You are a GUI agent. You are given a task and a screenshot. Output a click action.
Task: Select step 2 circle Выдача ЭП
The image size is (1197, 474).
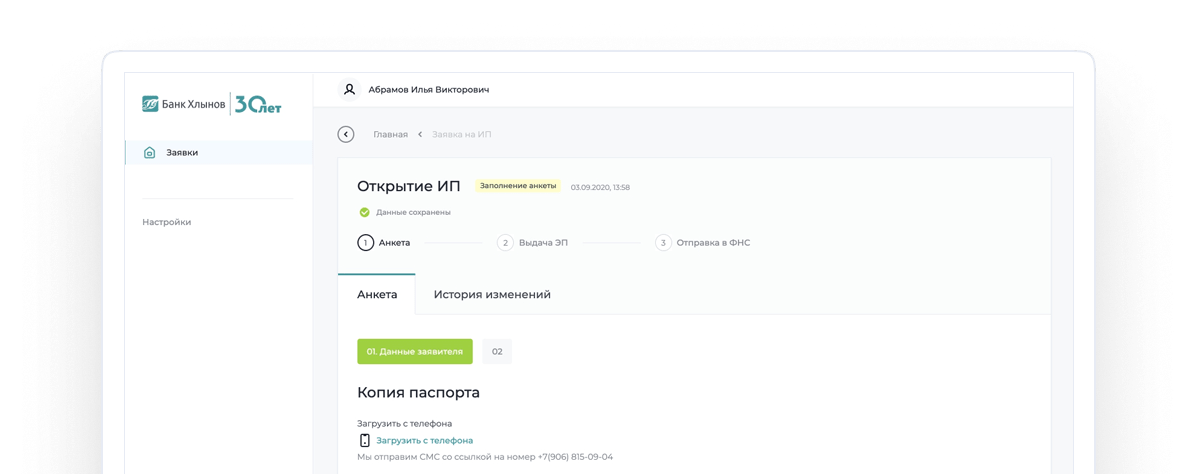505,243
